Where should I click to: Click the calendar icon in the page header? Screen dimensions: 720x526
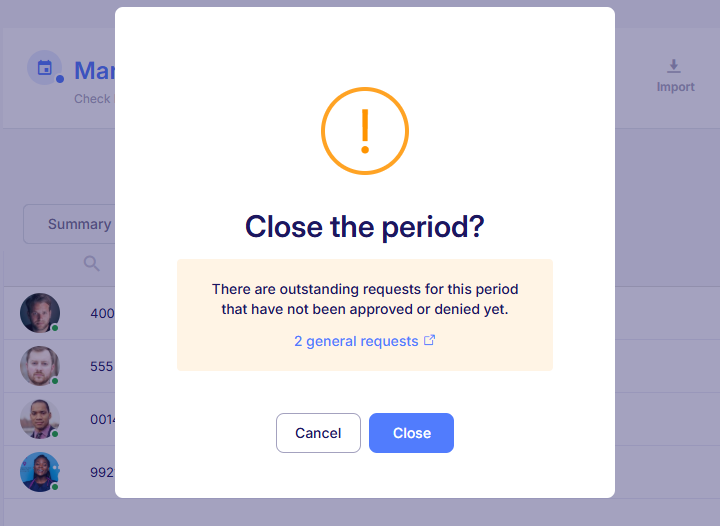pos(45,67)
